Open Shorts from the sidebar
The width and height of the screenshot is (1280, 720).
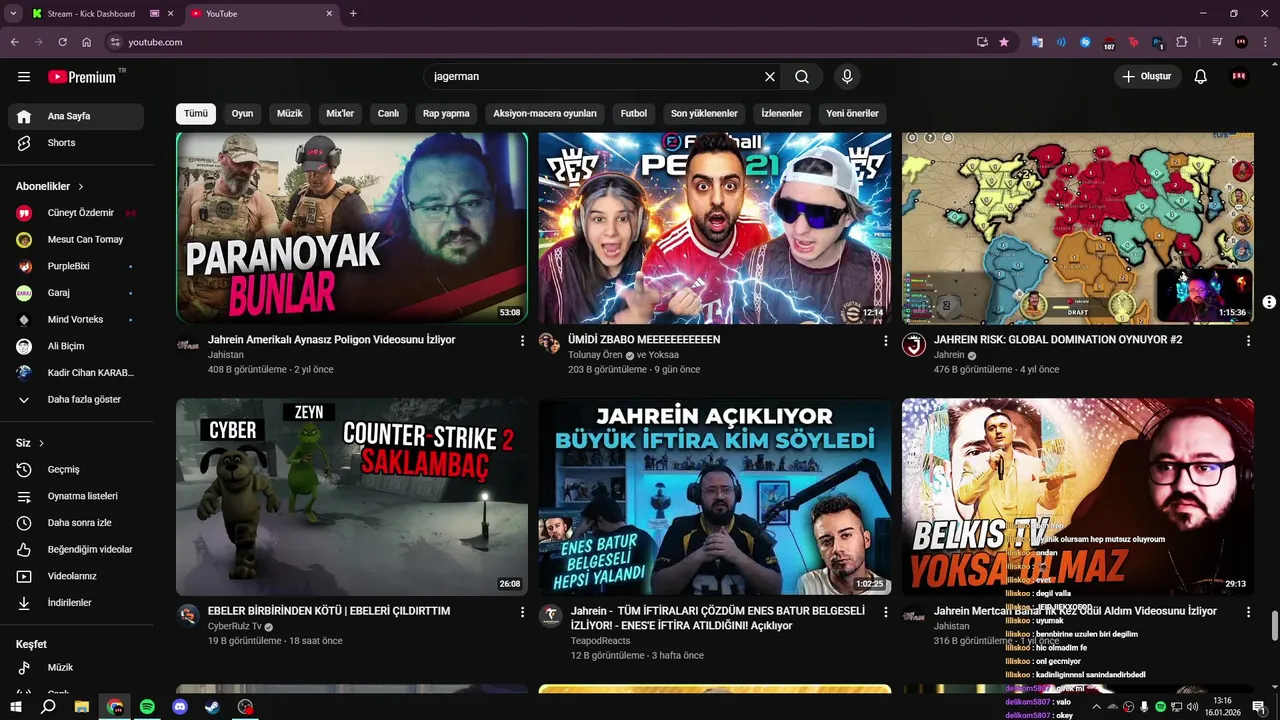pos(76,143)
